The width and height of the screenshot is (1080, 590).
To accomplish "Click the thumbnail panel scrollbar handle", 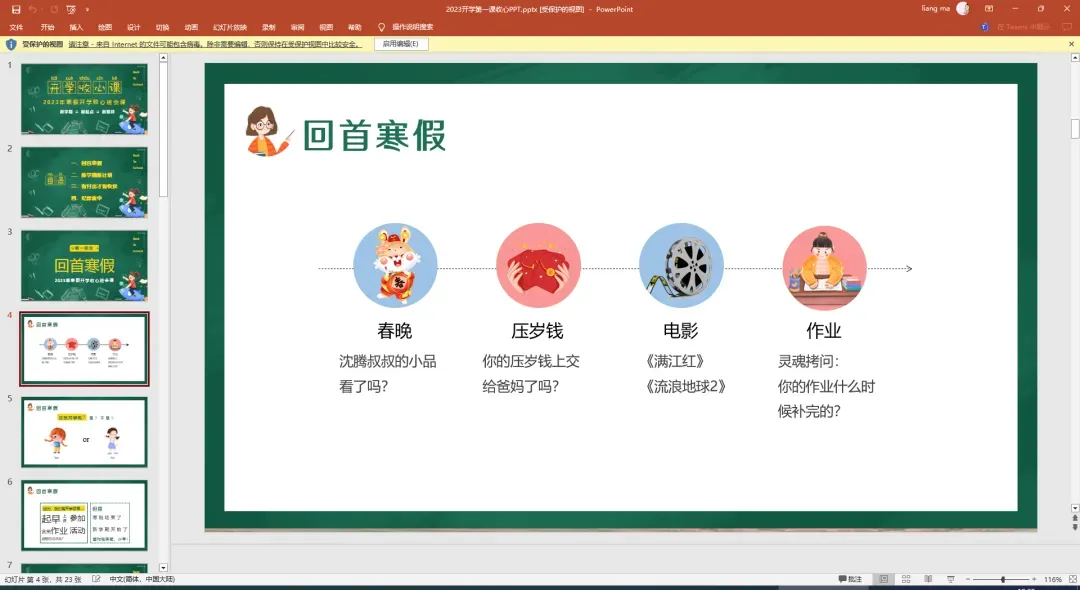I will (163, 129).
